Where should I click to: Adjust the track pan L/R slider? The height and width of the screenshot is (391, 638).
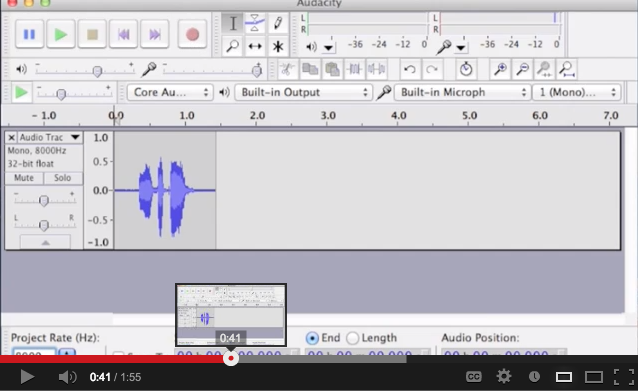pyautogui.click(x=44, y=225)
